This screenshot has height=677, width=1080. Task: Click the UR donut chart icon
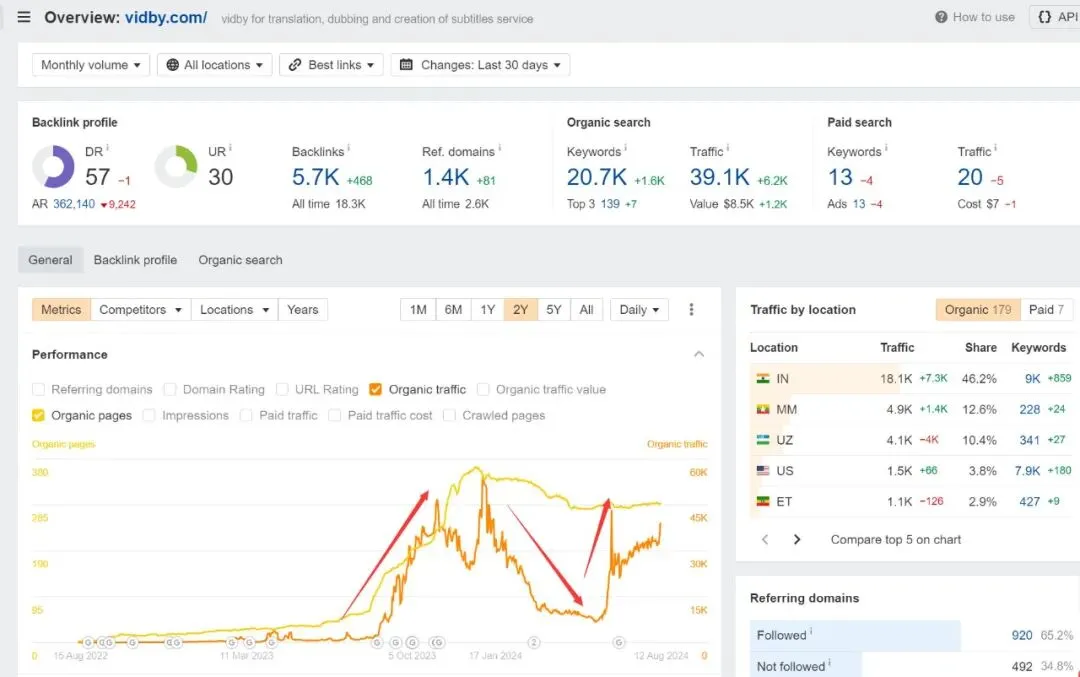click(x=176, y=166)
